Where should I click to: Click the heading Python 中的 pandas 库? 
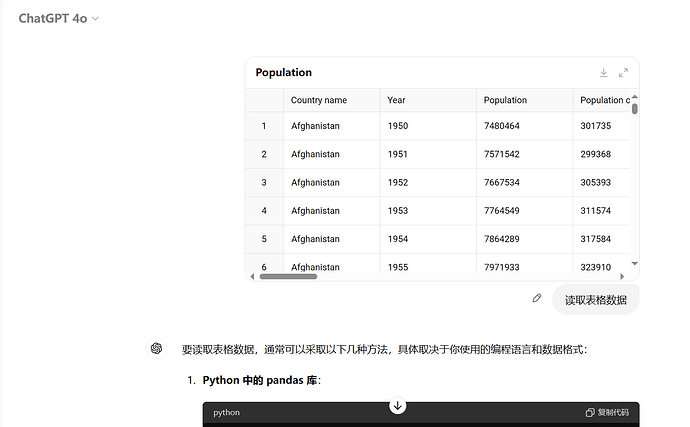(261, 380)
